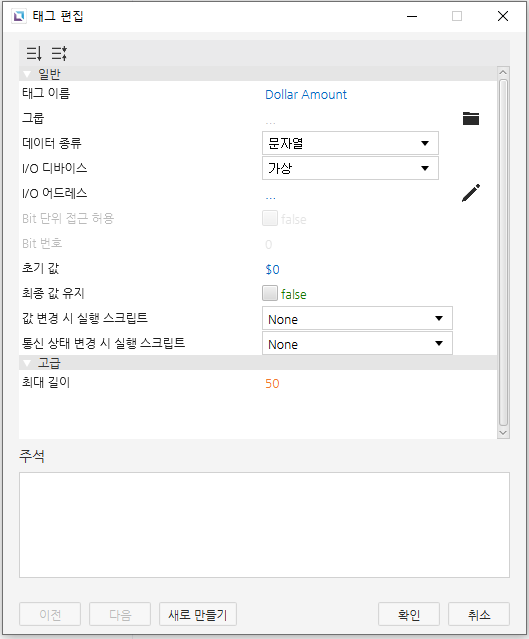Click the disabled Bit 단위 접근 허용 checkbox

[270, 218]
